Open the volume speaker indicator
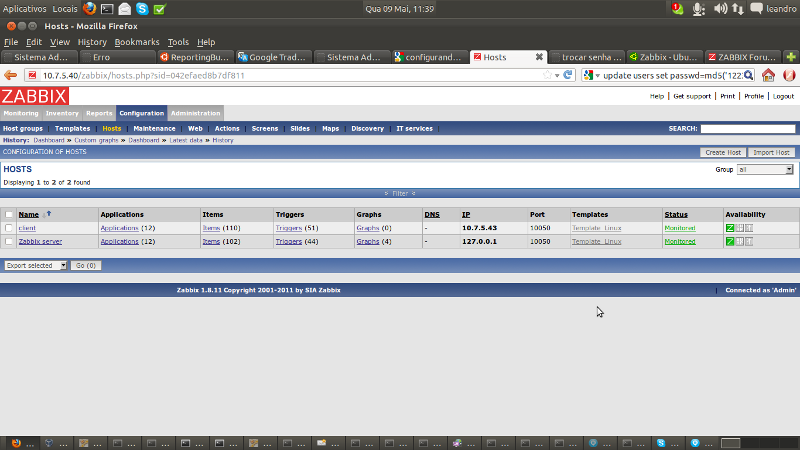 pos(720,9)
